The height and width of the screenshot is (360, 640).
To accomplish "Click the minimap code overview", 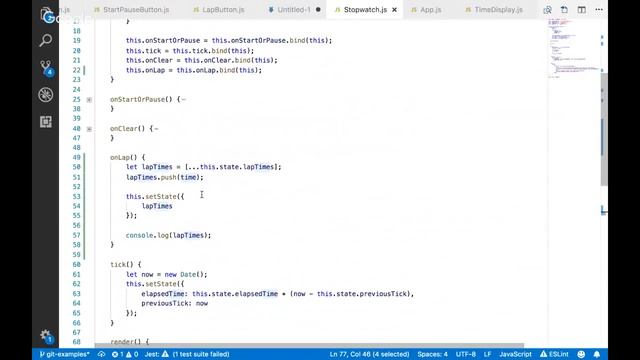I will pyautogui.click(x=573, y=47).
